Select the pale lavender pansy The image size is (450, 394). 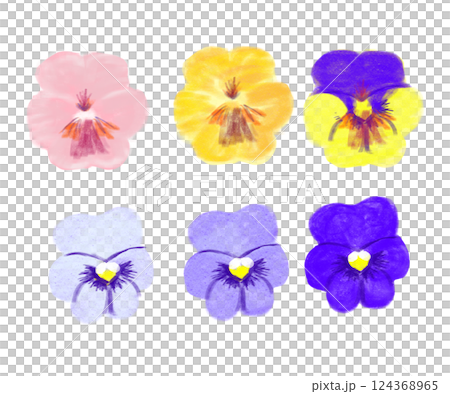coord(101,265)
